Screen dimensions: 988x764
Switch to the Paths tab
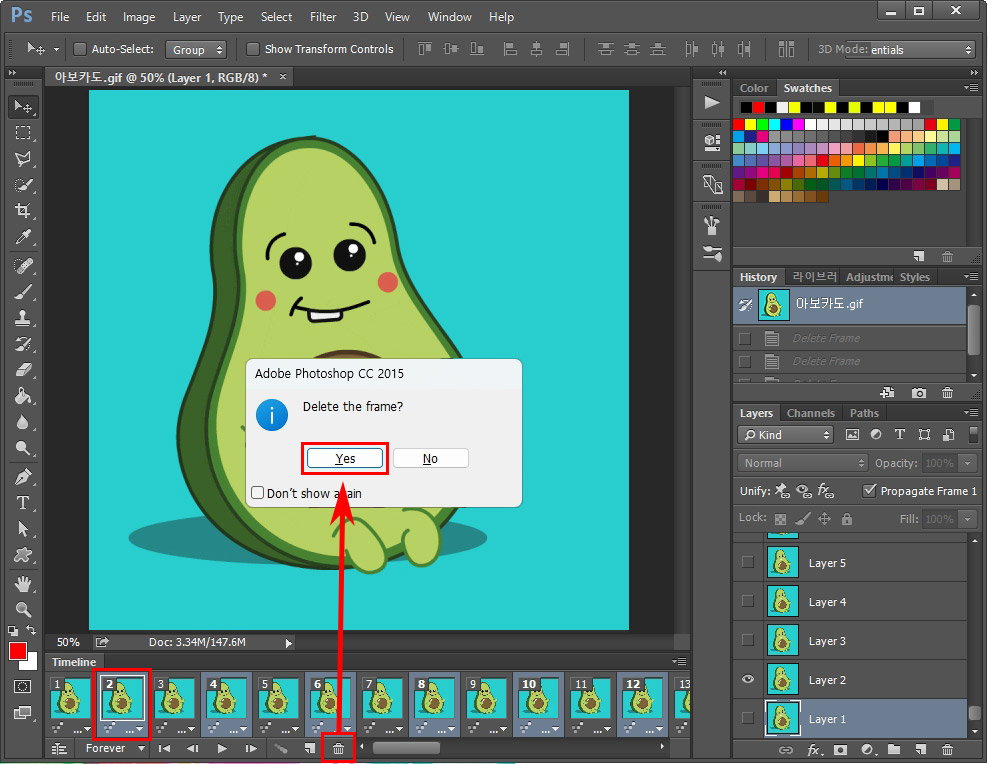click(864, 413)
